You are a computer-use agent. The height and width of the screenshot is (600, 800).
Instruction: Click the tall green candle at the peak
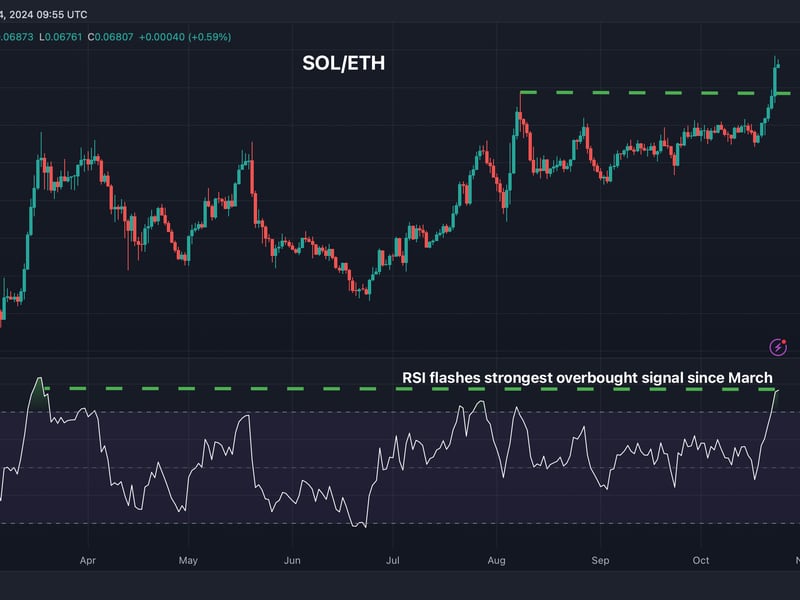point(777,75)
